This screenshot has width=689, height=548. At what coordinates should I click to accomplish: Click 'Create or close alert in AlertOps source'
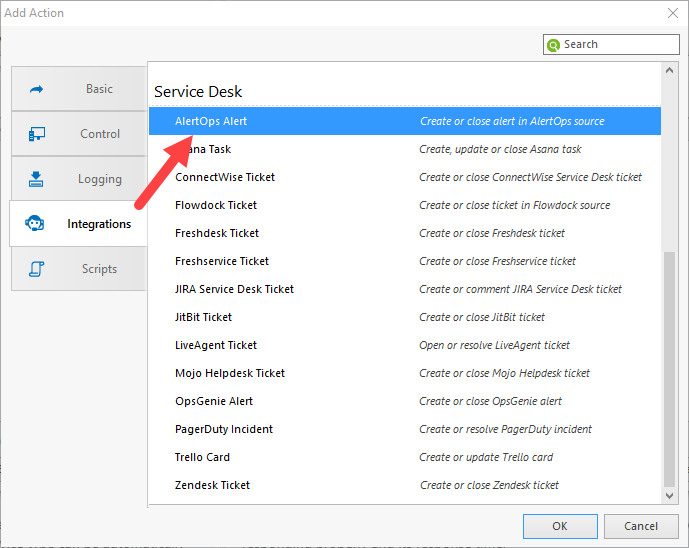tap(512, 121)
